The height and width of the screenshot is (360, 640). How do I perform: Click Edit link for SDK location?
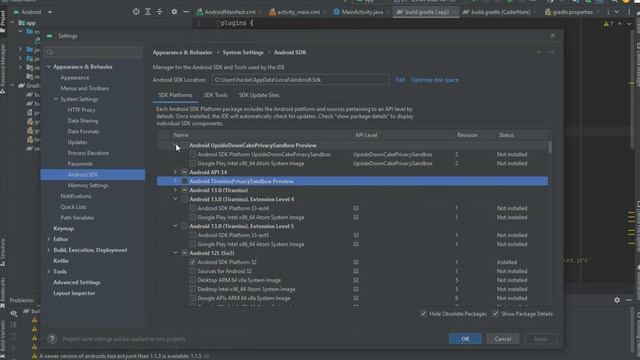(400, 80)
